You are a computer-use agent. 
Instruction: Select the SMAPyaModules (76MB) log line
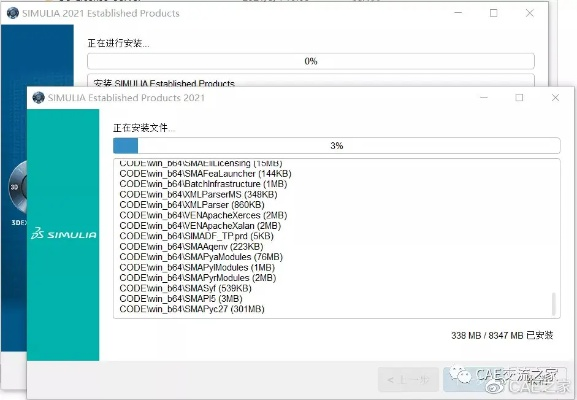[x=201, y=257]
